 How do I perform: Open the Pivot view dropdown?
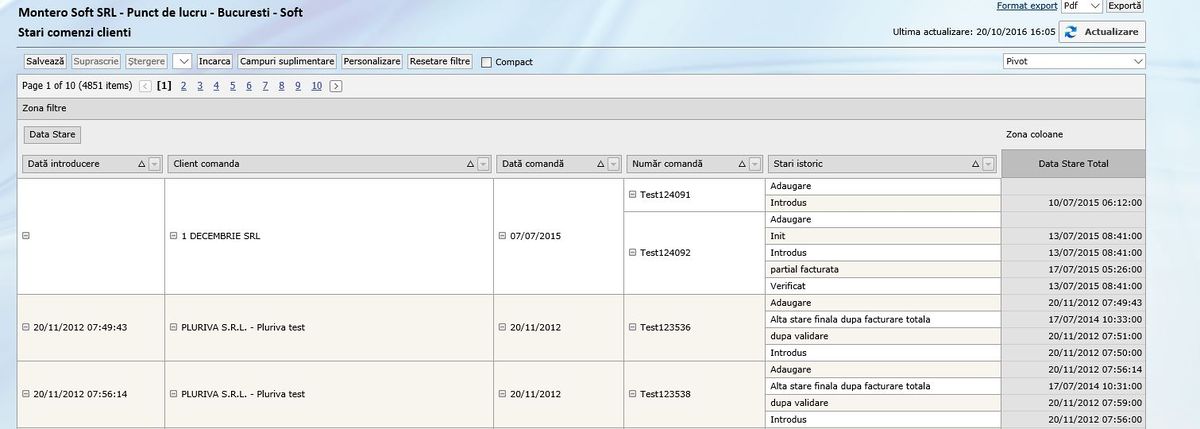coord(1074,61)
